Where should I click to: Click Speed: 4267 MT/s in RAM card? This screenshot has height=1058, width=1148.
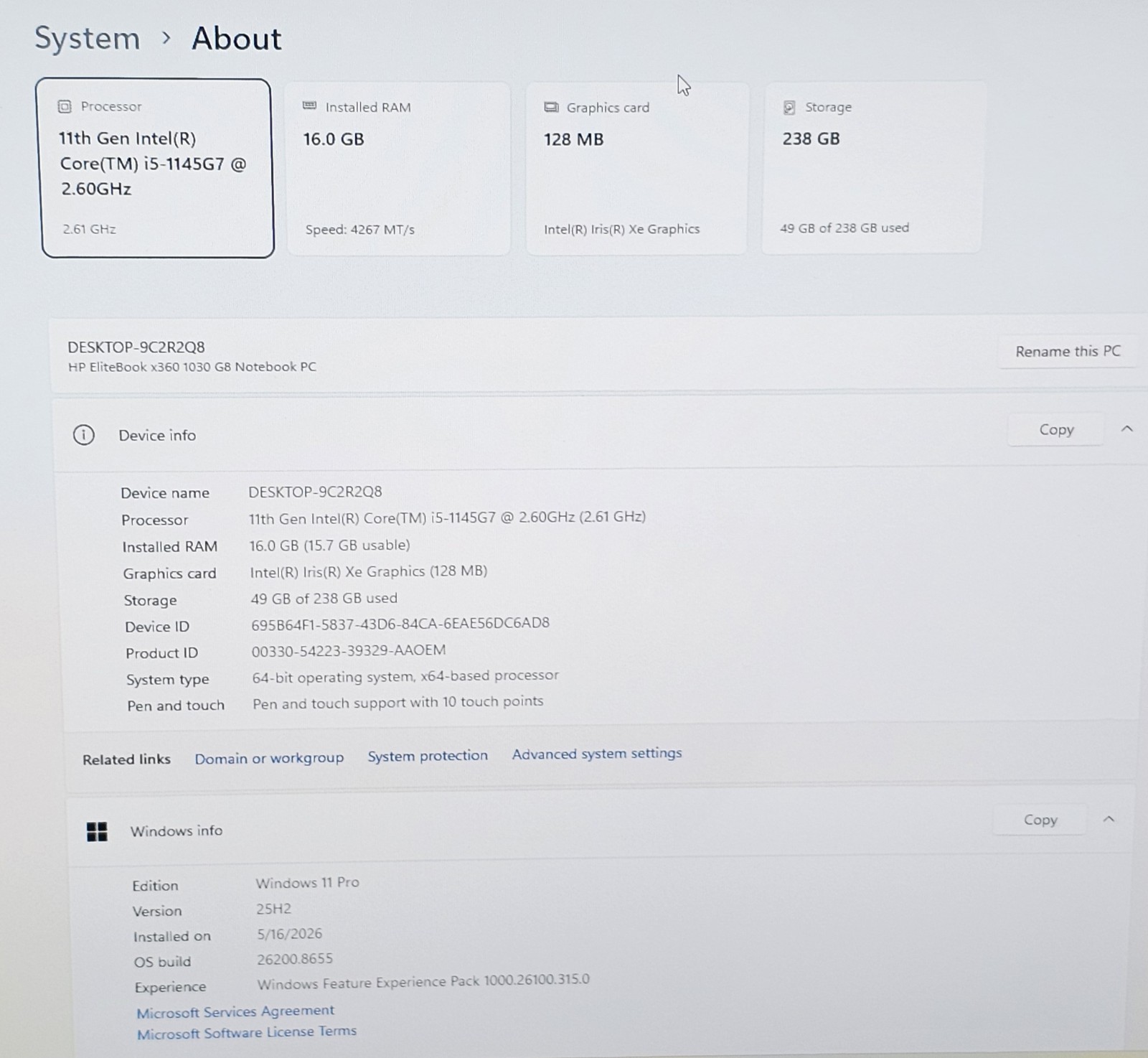(360, 230)
